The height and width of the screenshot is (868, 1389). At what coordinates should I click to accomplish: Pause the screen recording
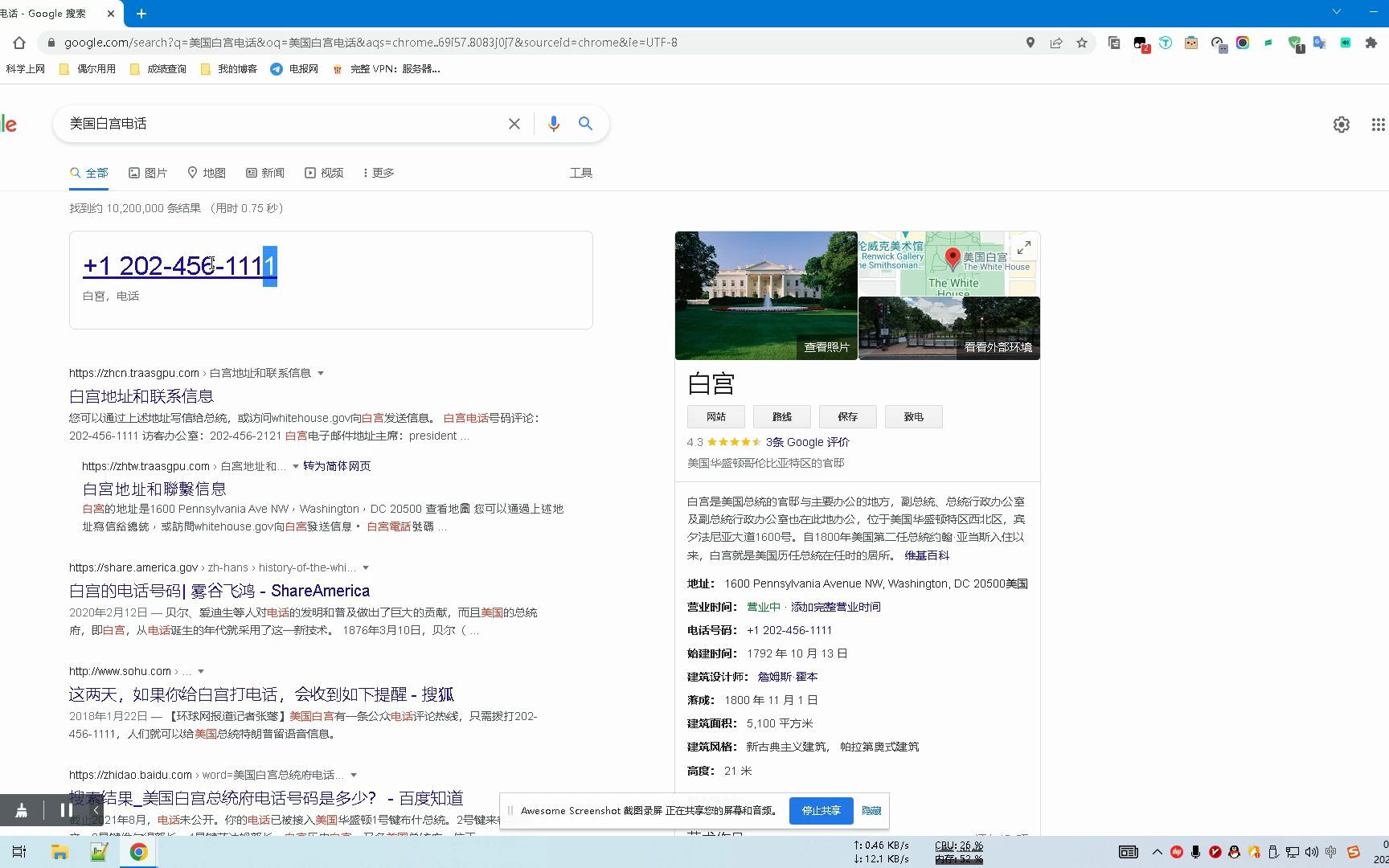click(x=67, y=810)
